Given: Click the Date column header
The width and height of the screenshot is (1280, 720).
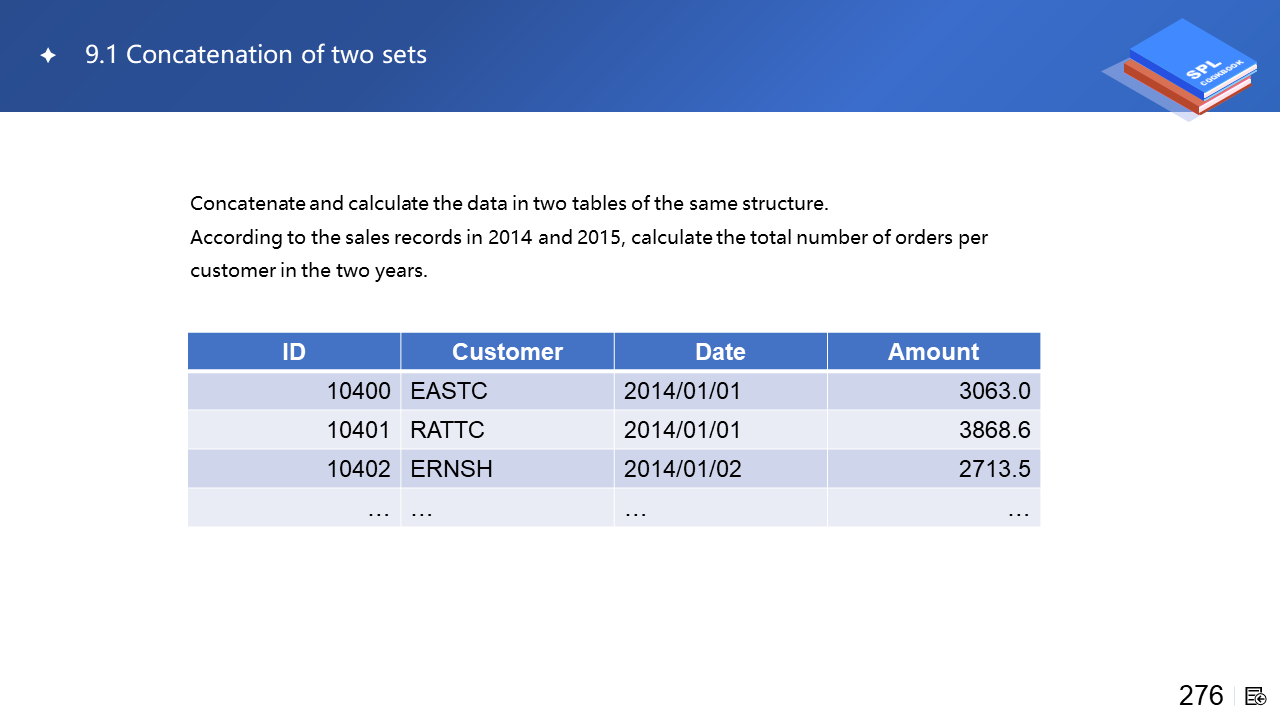Looking at the screenshot, I should [x=720, y=352].
